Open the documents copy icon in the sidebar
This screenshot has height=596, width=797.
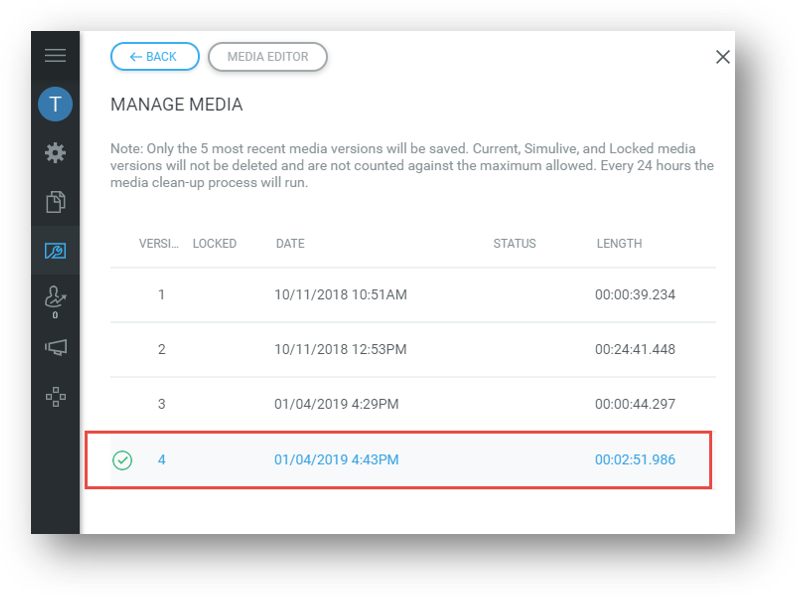coord(55,202)
